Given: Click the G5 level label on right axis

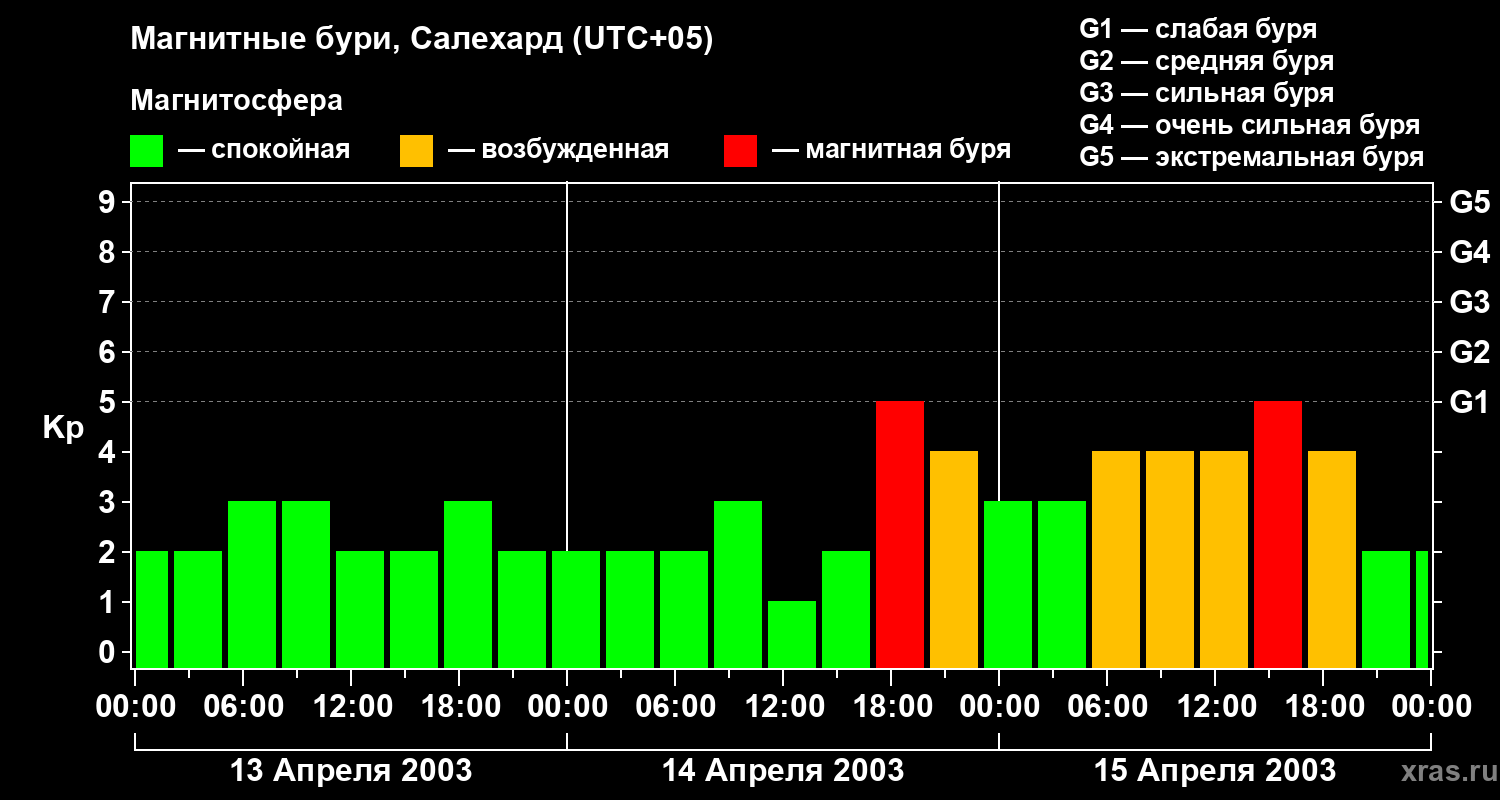Looking at the screenshot, I should point(1469,203).
